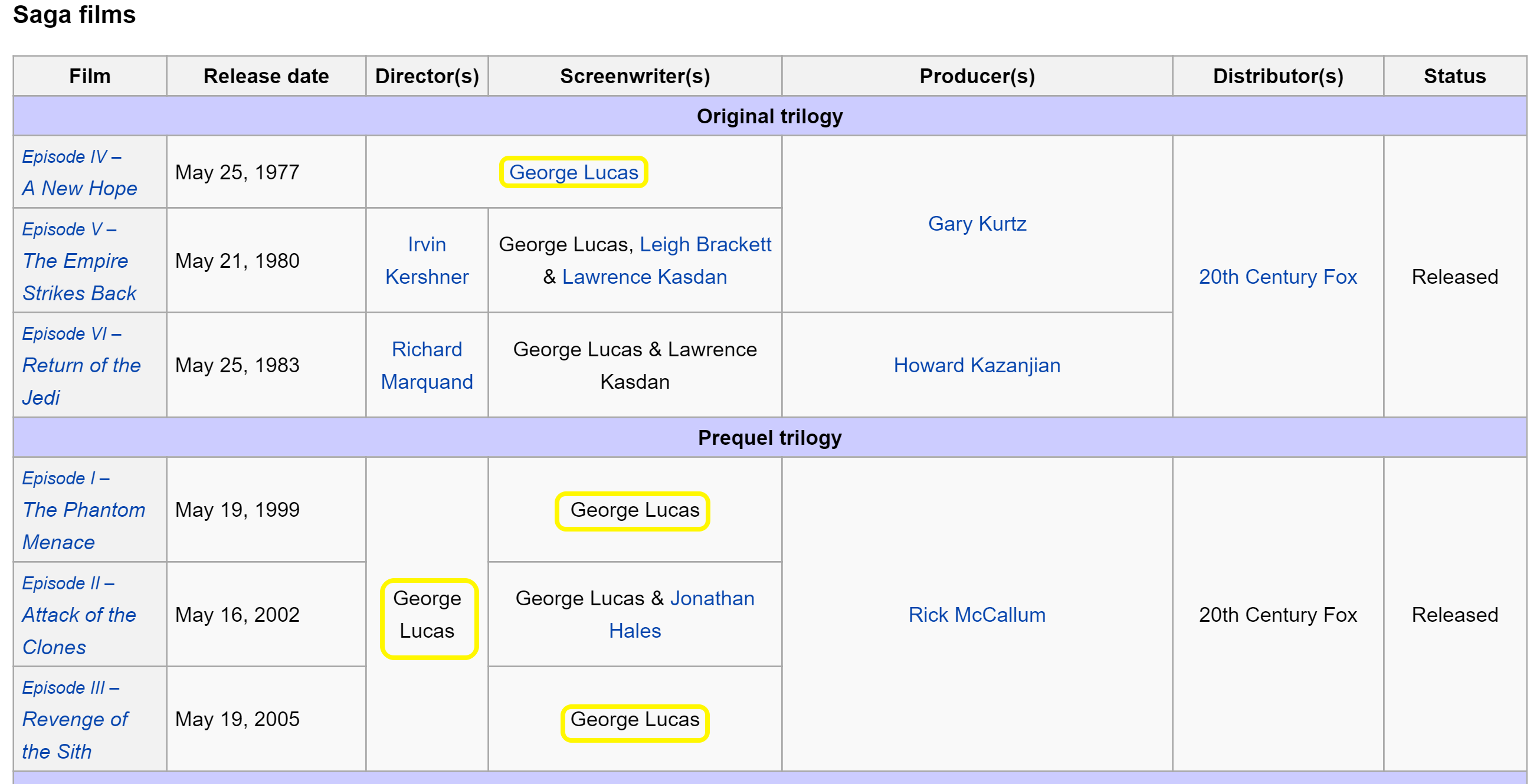Open the Episode IV – A New Hope link

[x=80, y=172]
